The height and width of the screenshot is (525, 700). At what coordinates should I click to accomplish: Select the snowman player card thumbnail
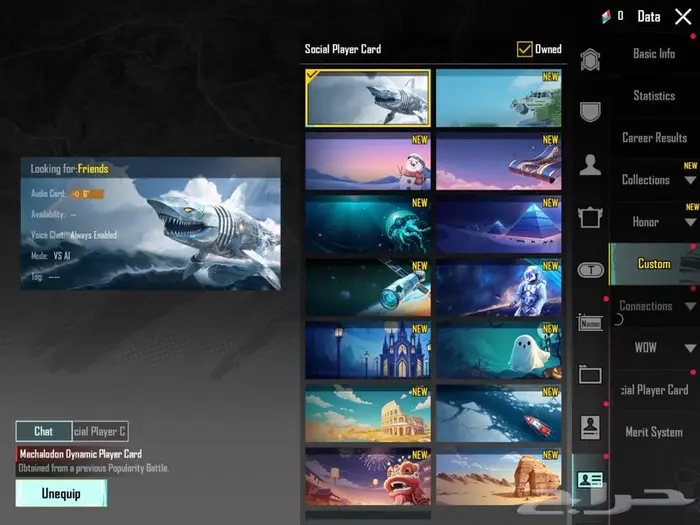tap(368, 162)
